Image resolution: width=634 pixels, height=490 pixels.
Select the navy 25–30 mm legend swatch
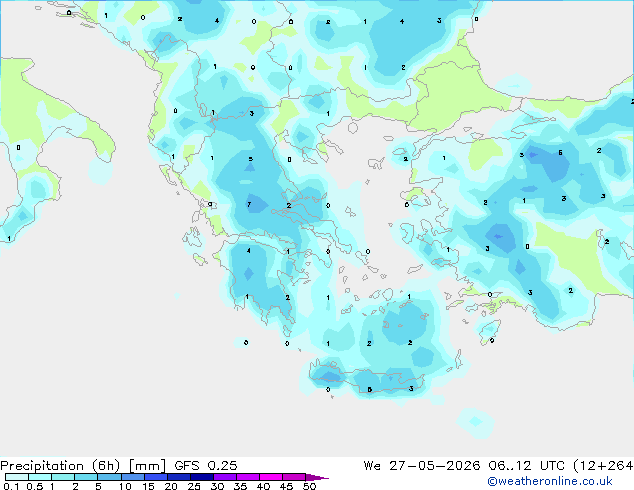tap(202, 477)
